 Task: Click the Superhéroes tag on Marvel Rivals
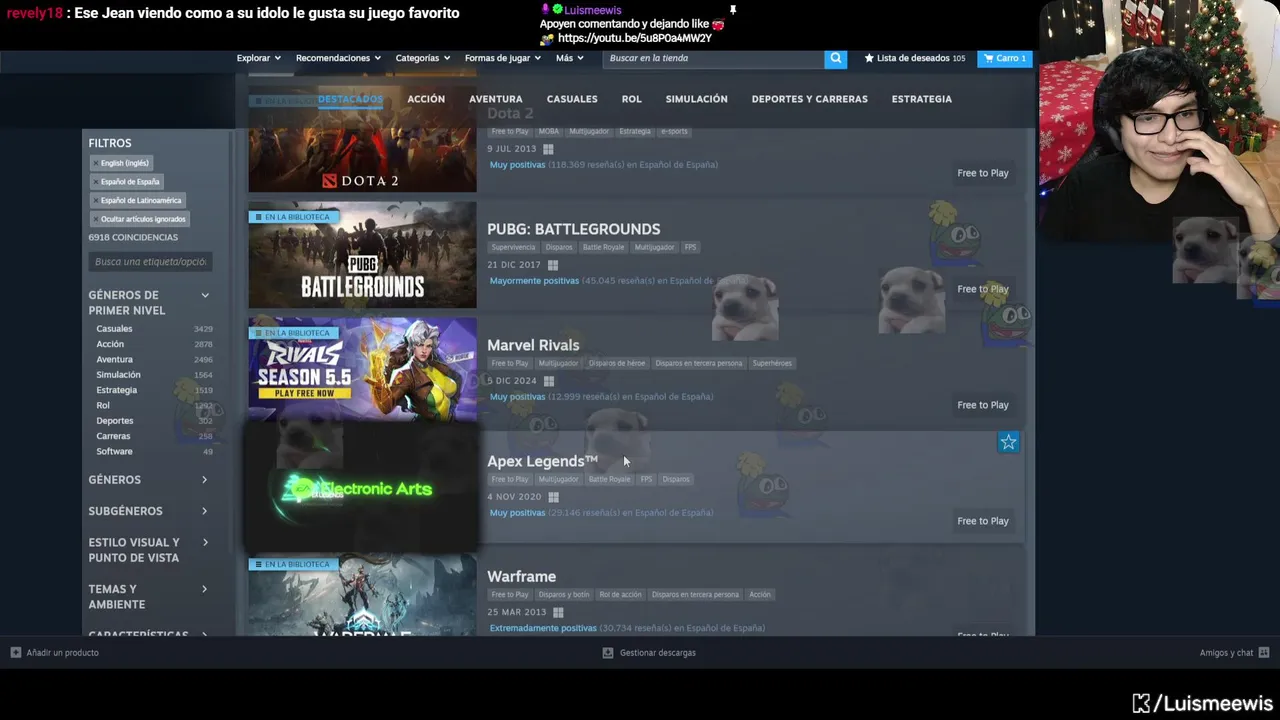tap(772, 363)
